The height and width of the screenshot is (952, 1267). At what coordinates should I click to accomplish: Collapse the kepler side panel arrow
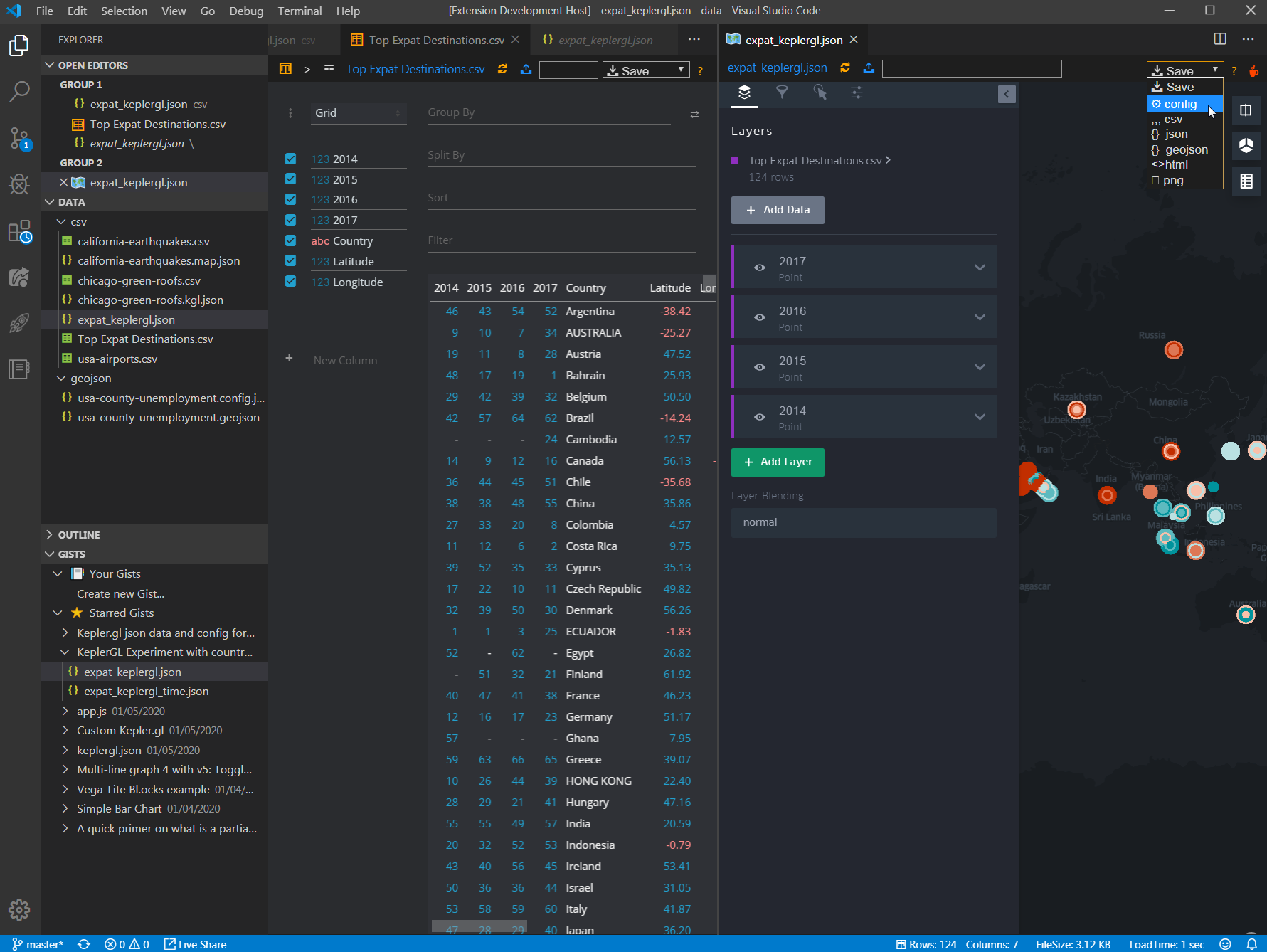coord(1007,94)
